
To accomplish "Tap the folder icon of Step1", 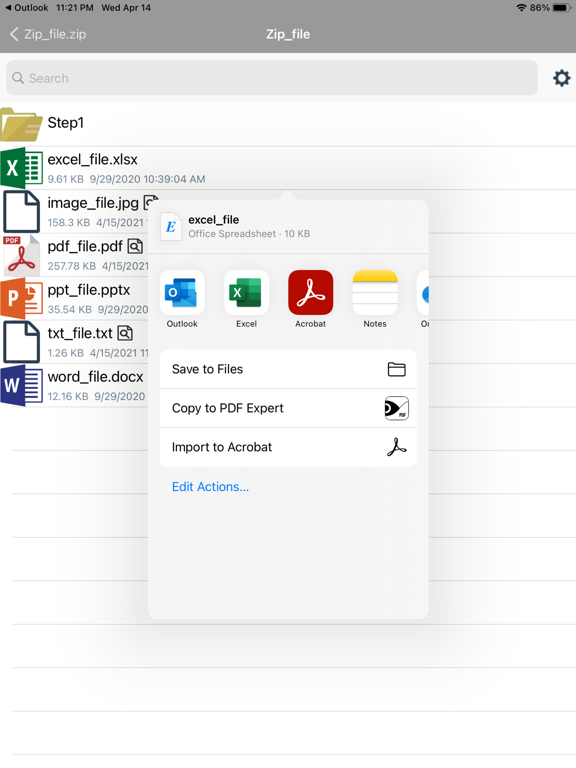I will [x=22, y=124].
